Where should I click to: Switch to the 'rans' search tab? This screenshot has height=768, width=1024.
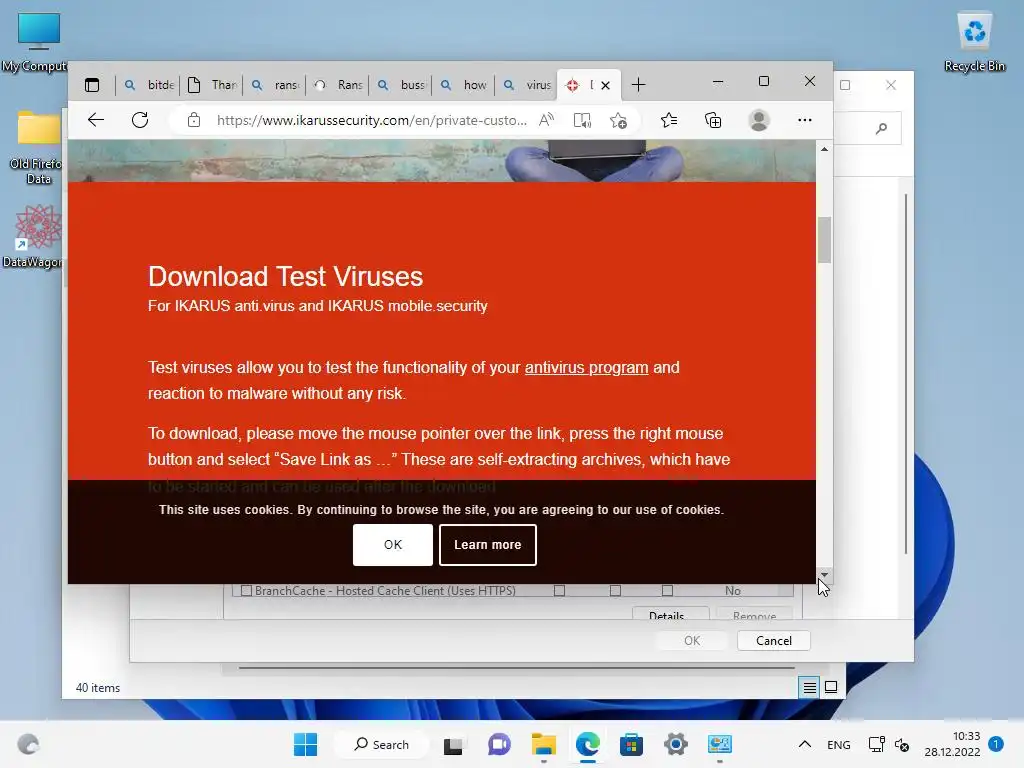[x=275, y=85]
